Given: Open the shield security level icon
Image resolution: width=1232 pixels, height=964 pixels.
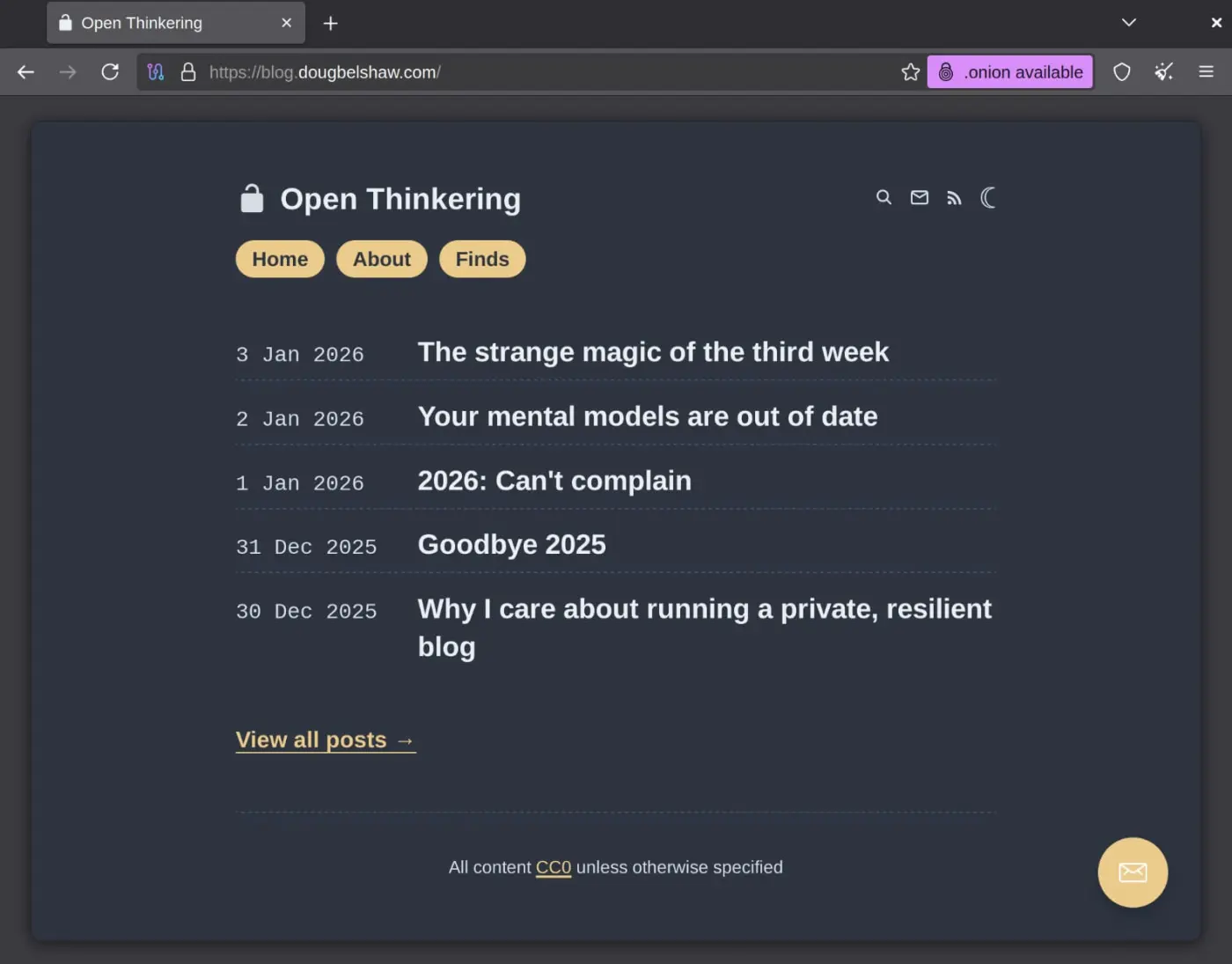Looking at the screenshot, I should click(x=1121, y=72).
